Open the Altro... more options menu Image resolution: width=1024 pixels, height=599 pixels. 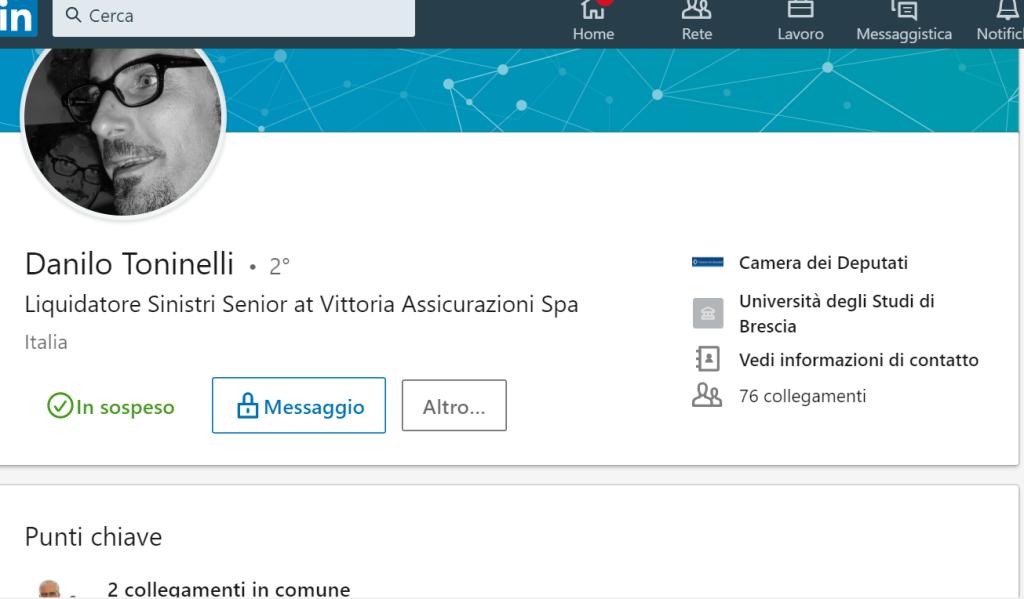[454, 405]
